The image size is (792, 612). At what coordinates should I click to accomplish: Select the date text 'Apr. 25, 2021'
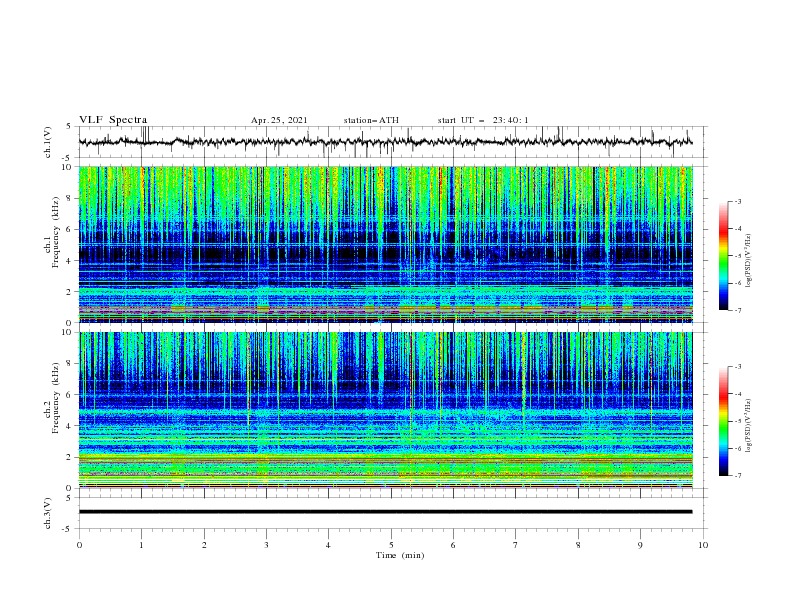click(279, 120)
